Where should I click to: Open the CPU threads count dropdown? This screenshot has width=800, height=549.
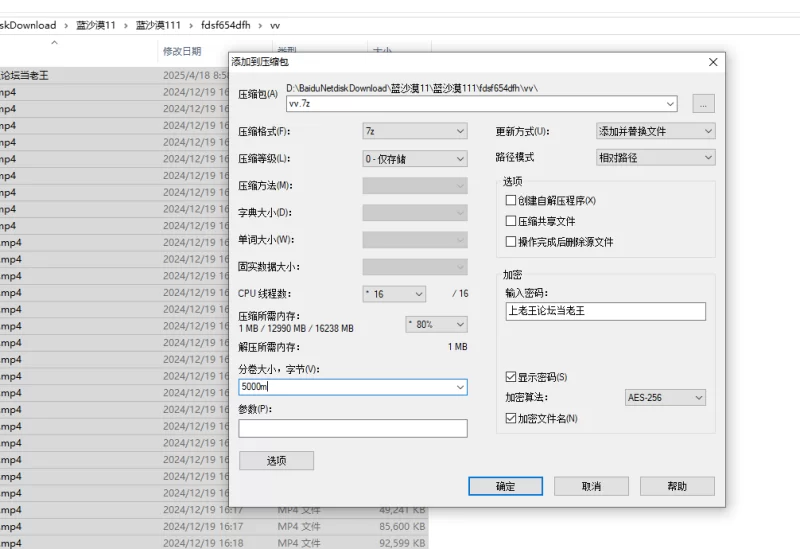394,294
